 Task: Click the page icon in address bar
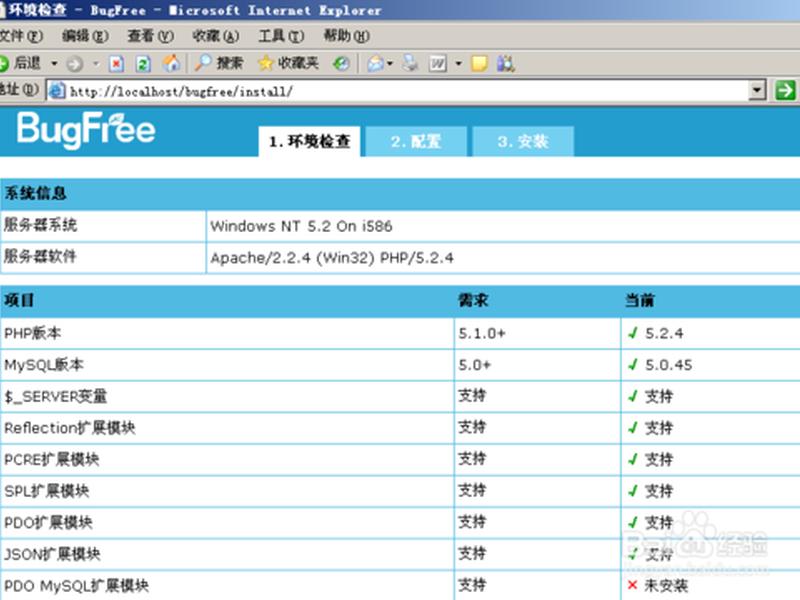tap(57, 91)
